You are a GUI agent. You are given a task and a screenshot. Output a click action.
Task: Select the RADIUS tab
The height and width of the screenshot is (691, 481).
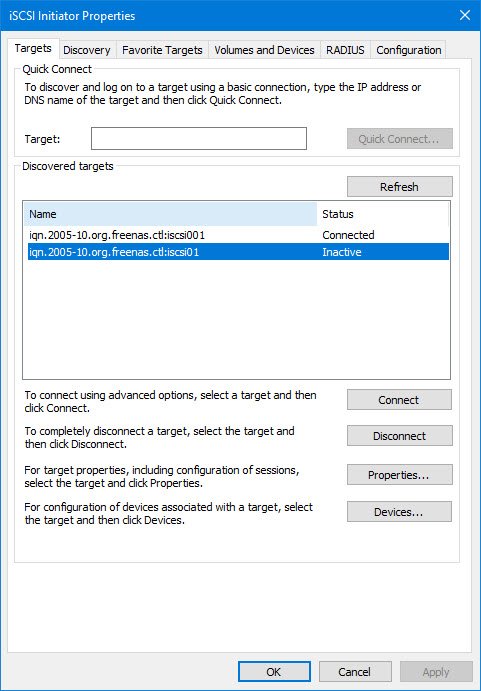tap(345, 50)
